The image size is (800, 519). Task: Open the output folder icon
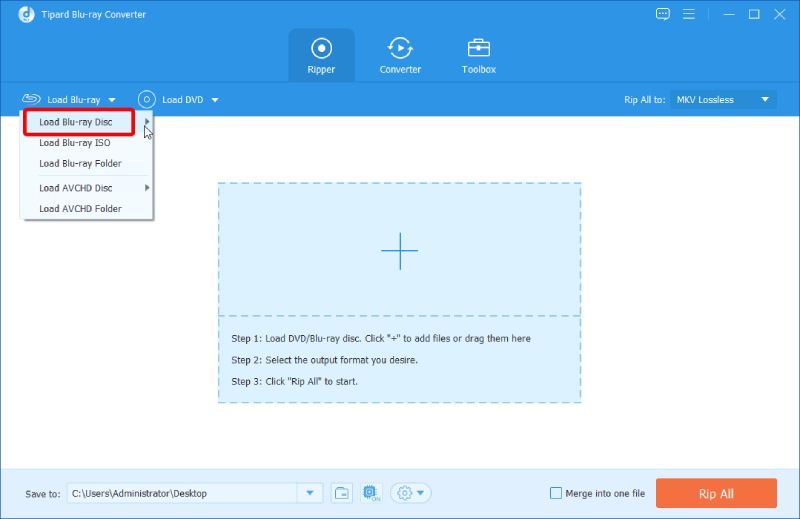[x=341, y=493]
